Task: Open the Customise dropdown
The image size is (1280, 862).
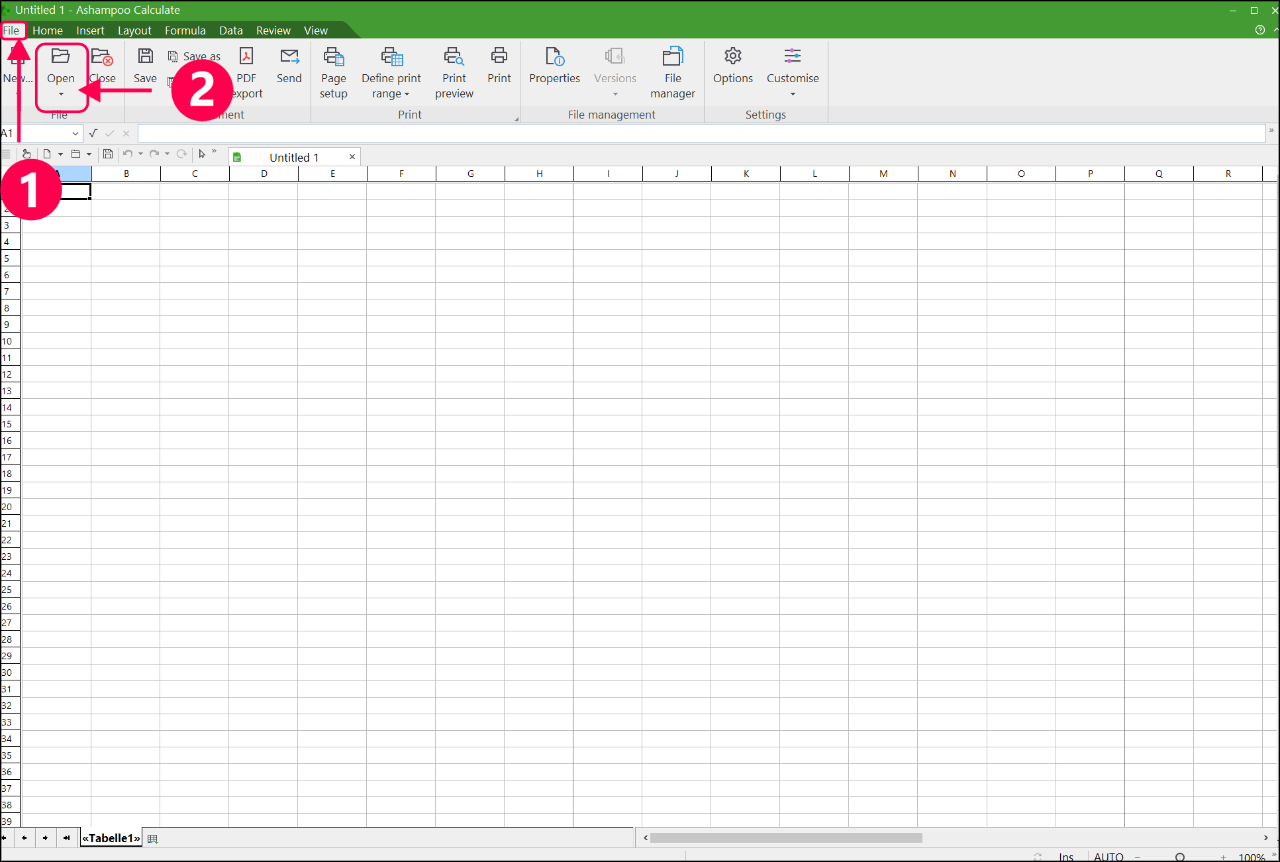Action: (793, 94)
